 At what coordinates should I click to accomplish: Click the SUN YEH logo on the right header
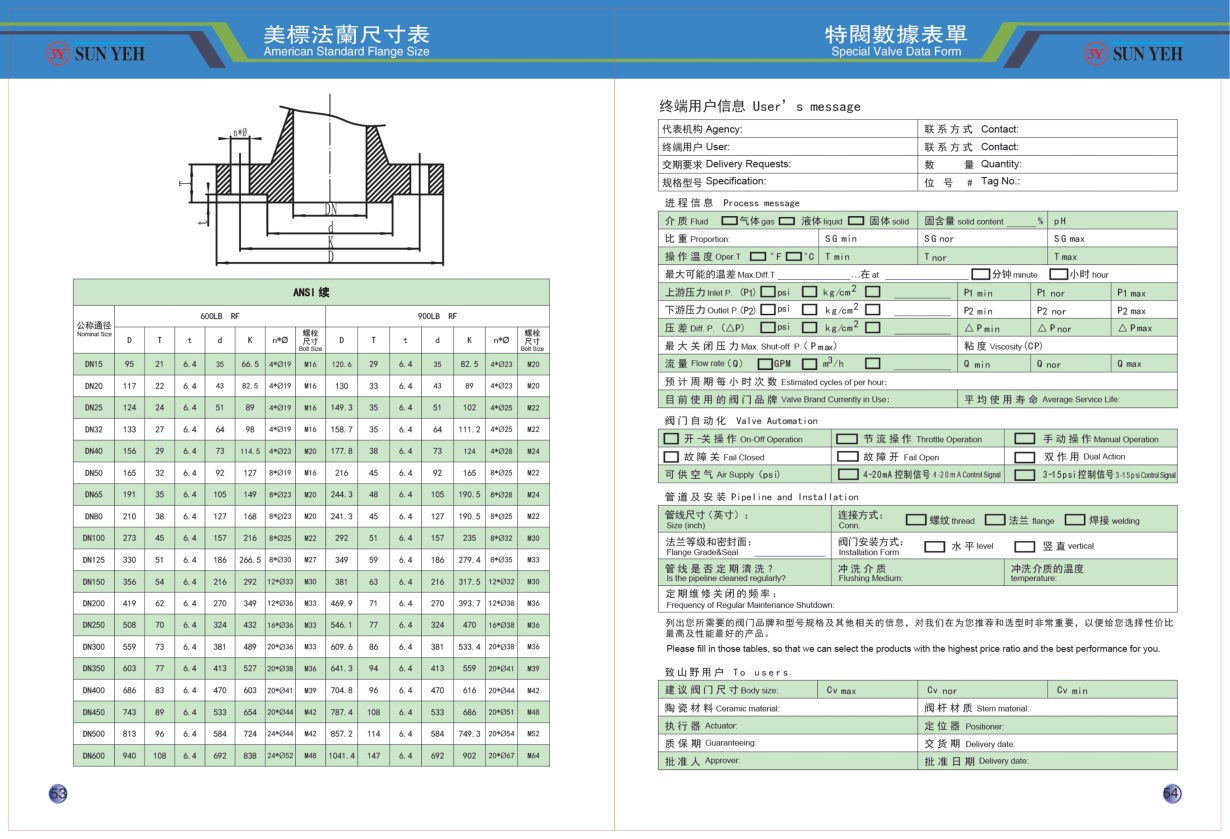click(1134, 53)
